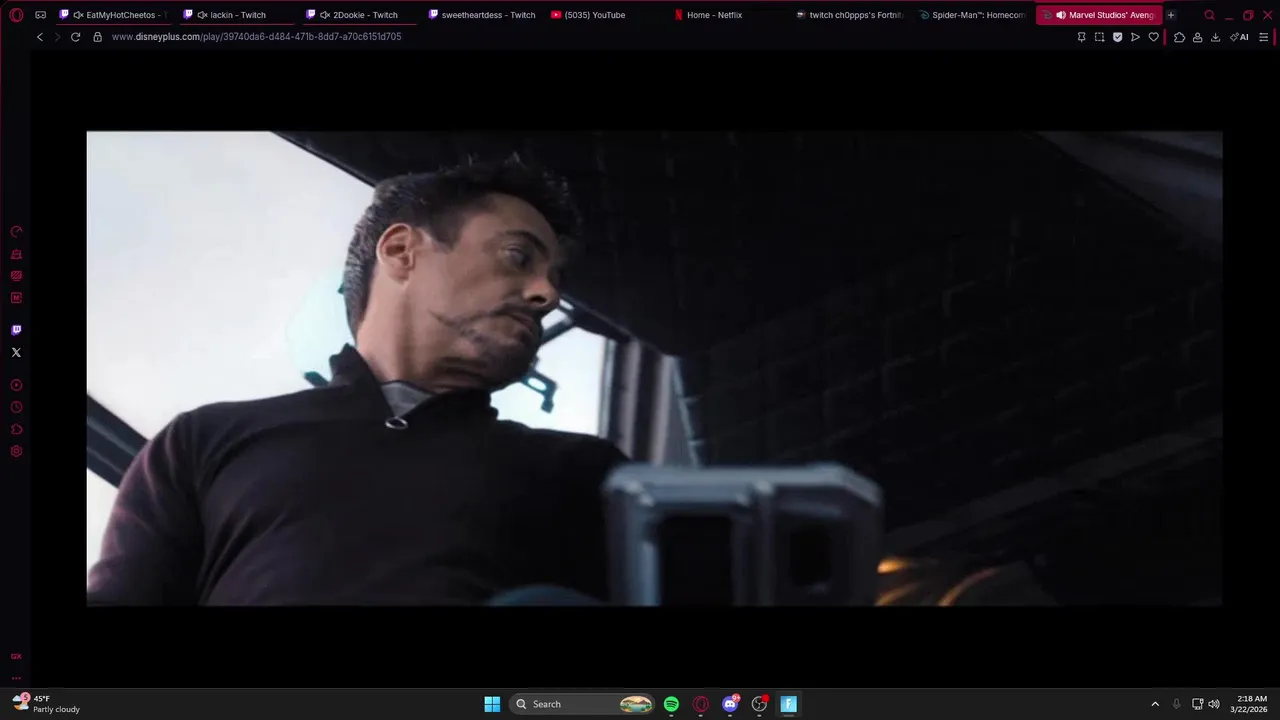Open the volume speaker tray icon
Image resolution: width=1280 pixels, height=720 pixels.
click(1214, 704)
